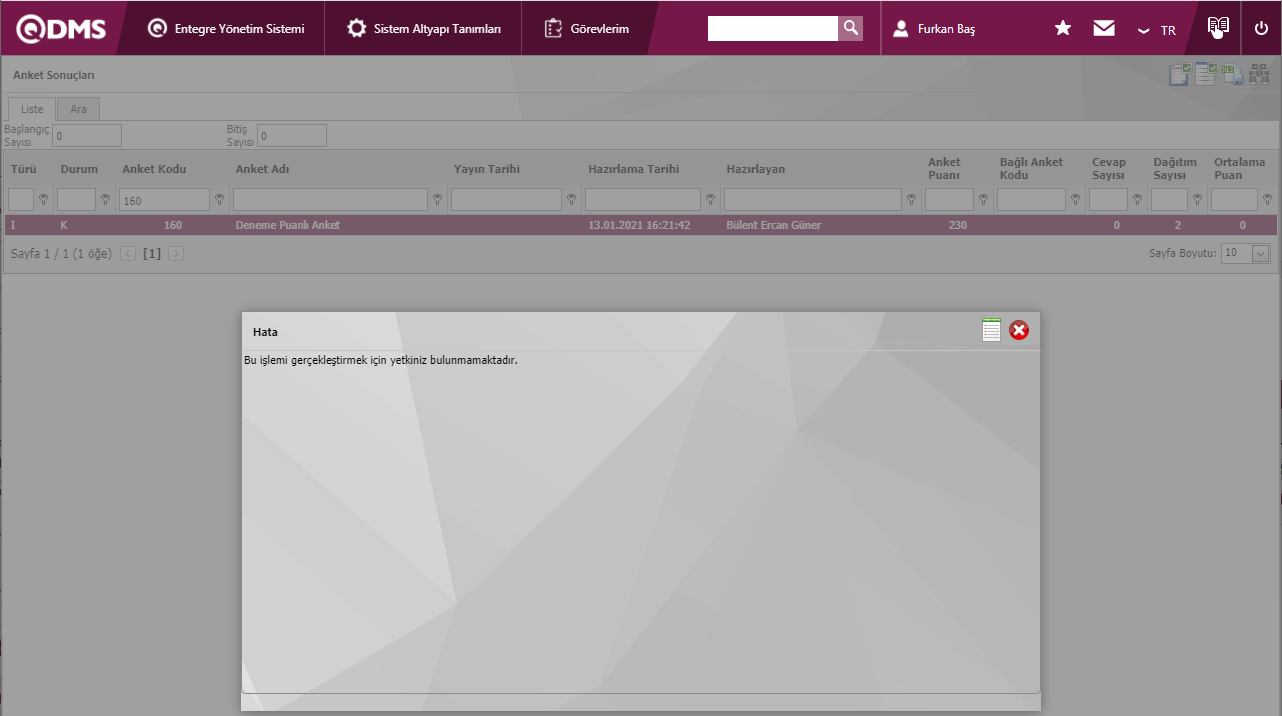The image size is (1282, 716).
Task: Select the 'Deneme Puanlı Anket' row cell
Action: [288, 225]
